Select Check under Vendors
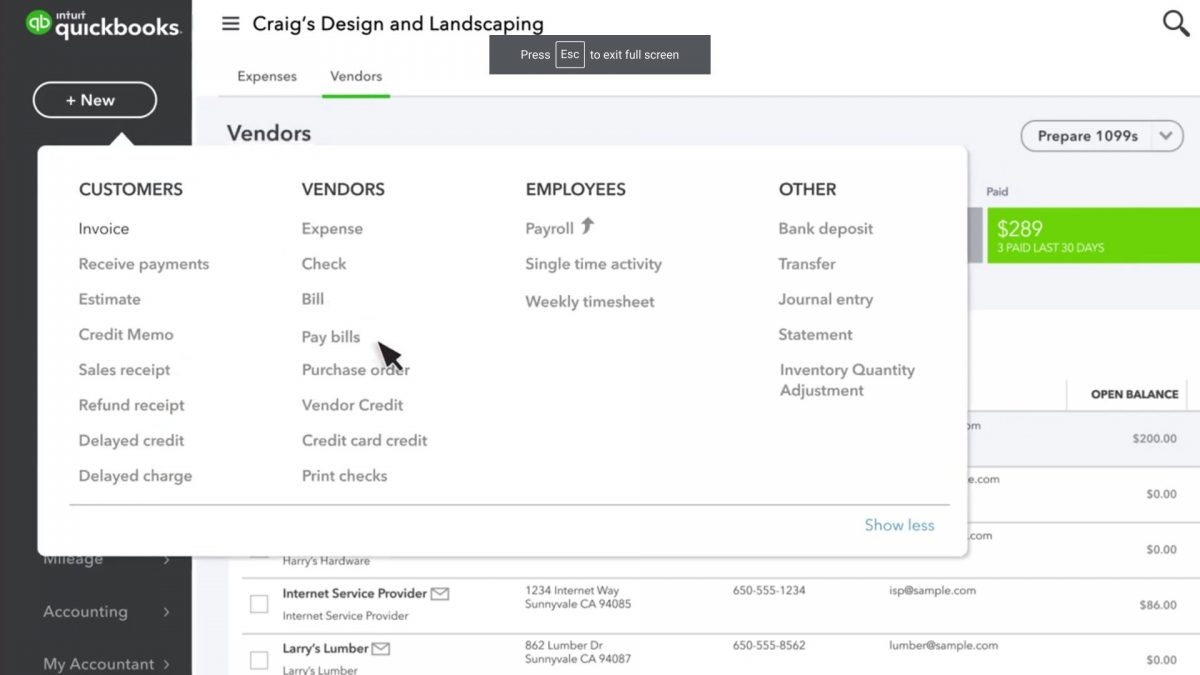 (324, 264)
